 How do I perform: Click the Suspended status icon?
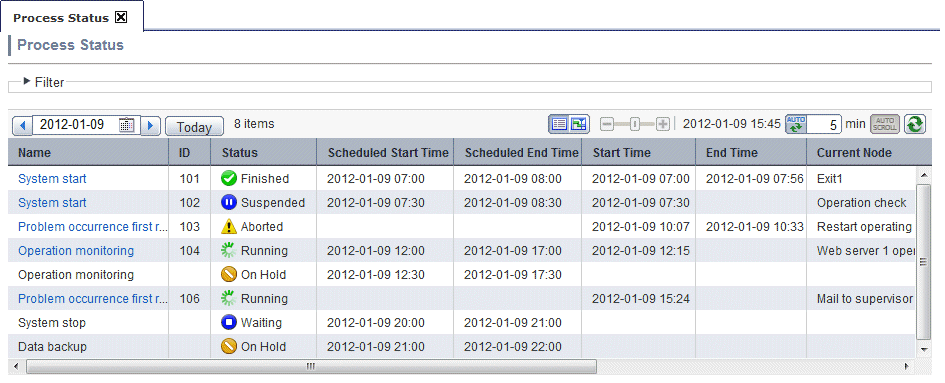pos(228,203)
